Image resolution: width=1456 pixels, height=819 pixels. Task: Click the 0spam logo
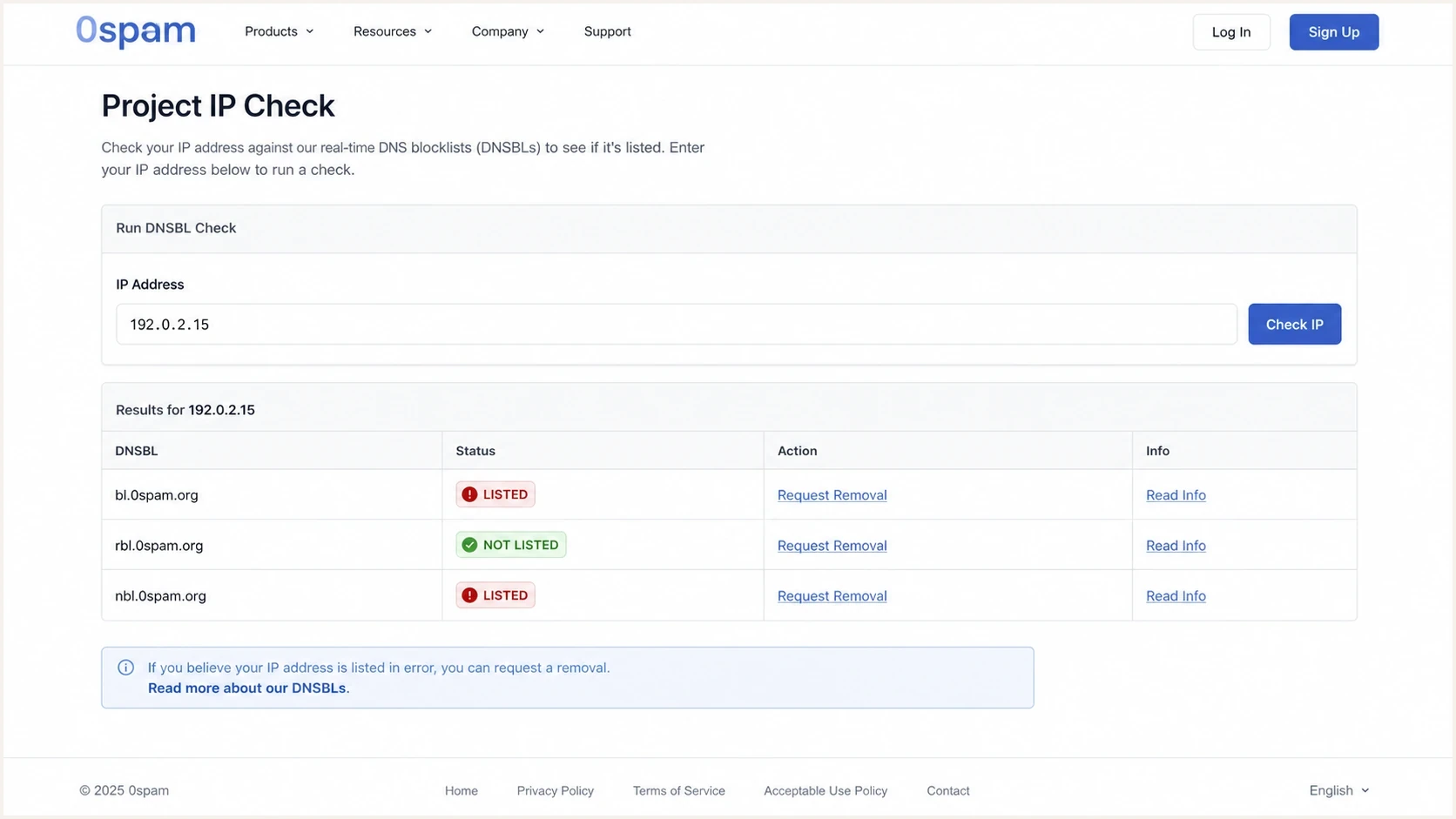tap(136, 31)
